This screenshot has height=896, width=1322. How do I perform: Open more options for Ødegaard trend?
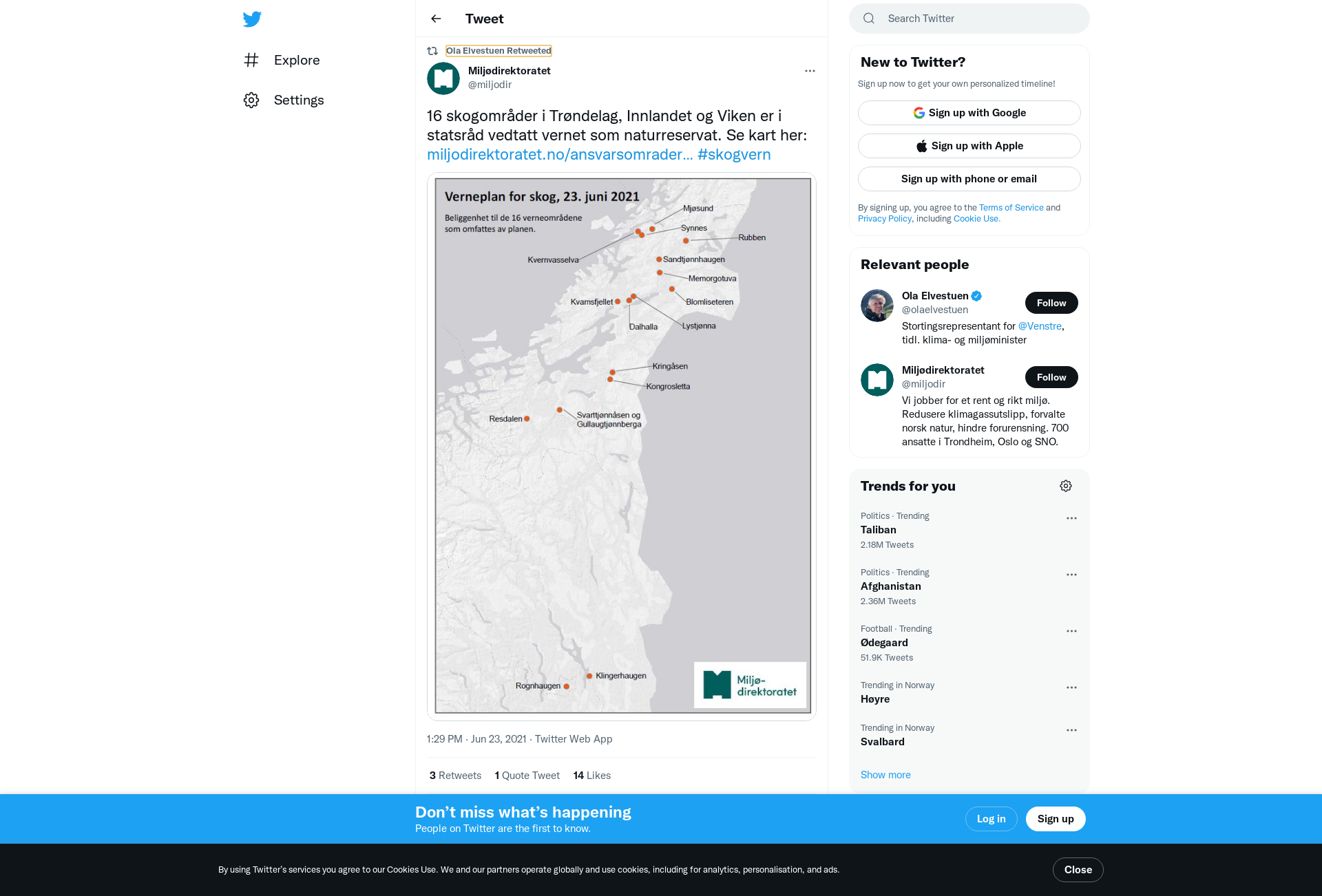(x=1071, y=631)
